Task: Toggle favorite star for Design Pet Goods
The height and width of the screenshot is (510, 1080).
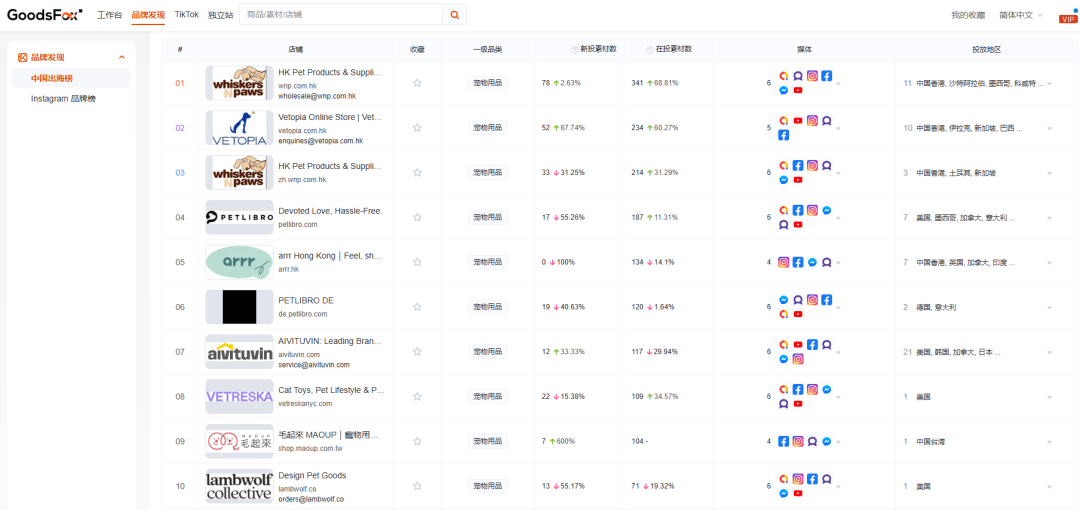Action: (417, 486)
